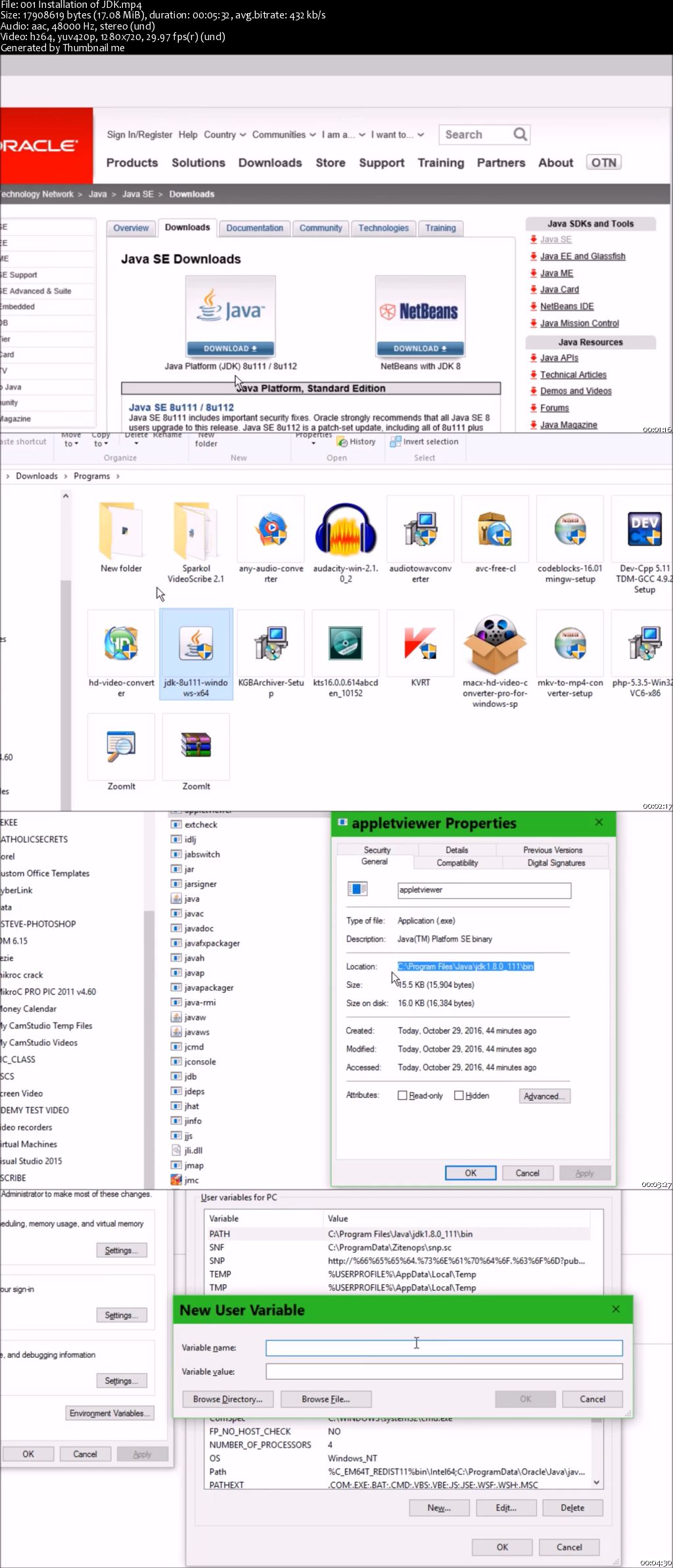Click the OTN button in Oracle nav
This screenshot has width=673, height=1568.
coord(604,163)
